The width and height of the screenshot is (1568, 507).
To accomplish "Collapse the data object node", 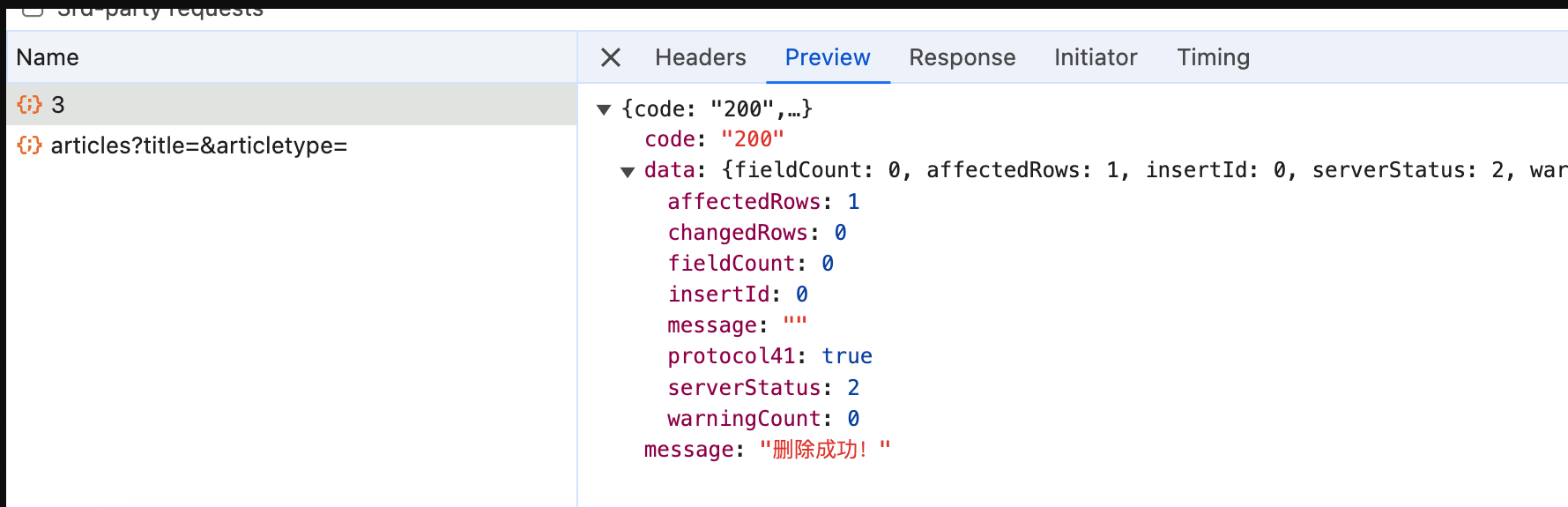I will pos(628,171).
